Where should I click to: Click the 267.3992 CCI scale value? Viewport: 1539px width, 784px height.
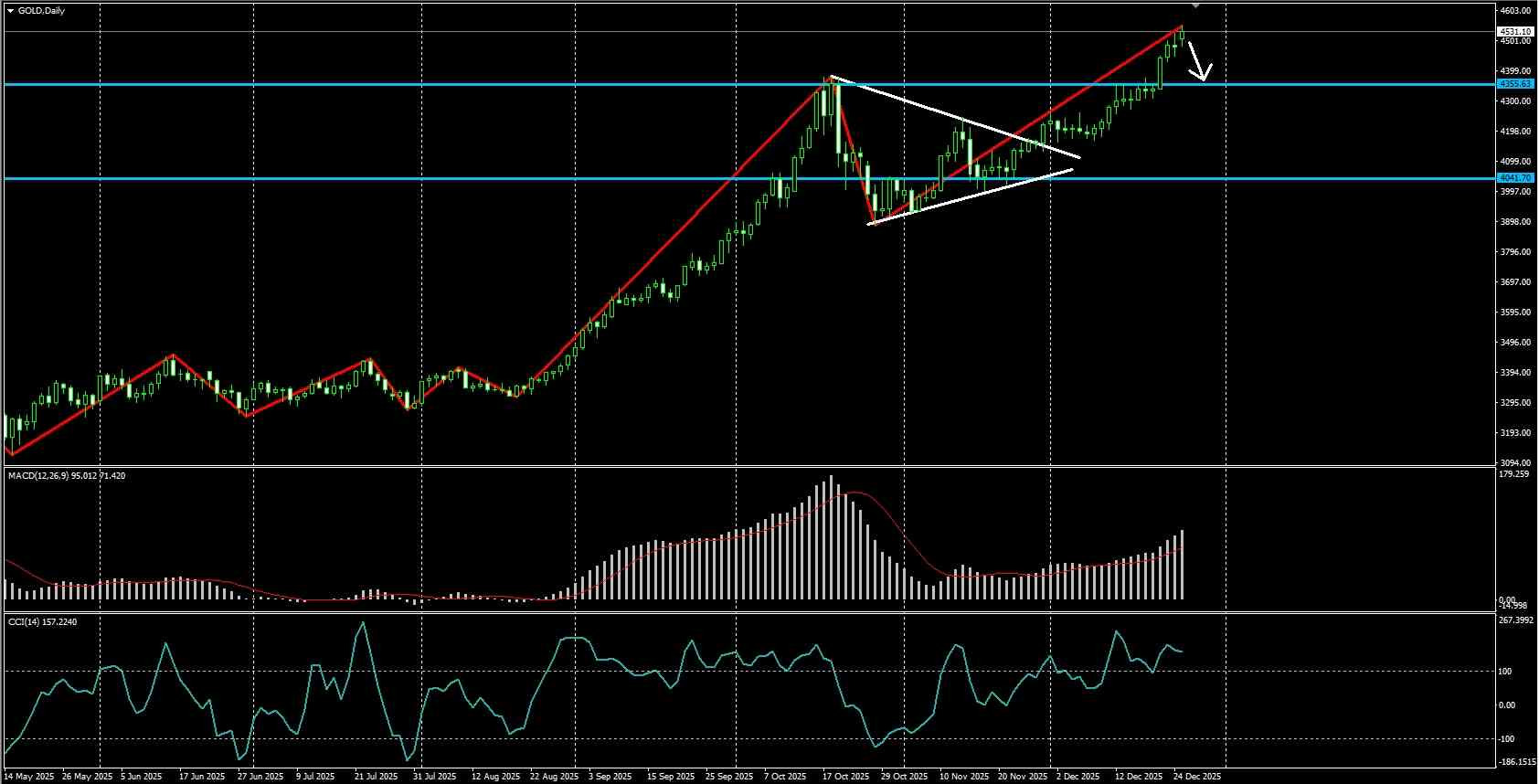point(1516,620)
